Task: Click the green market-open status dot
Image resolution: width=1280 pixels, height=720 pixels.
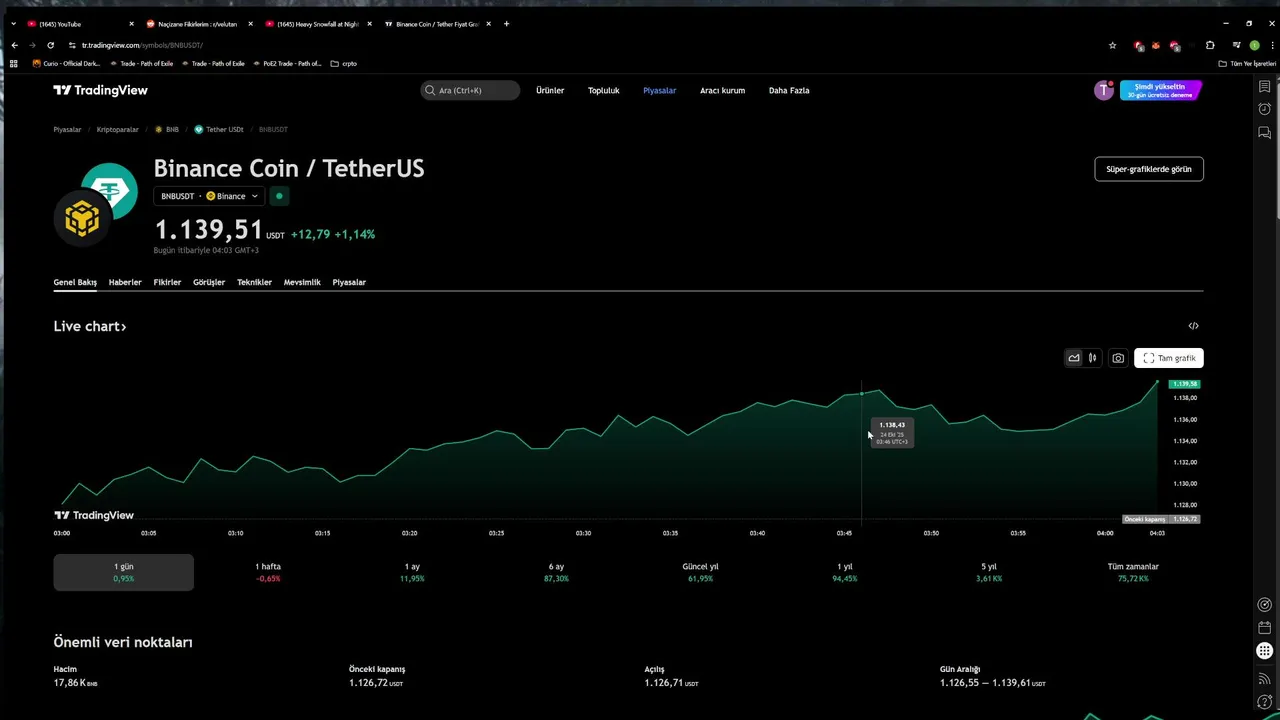Action: 279,196
